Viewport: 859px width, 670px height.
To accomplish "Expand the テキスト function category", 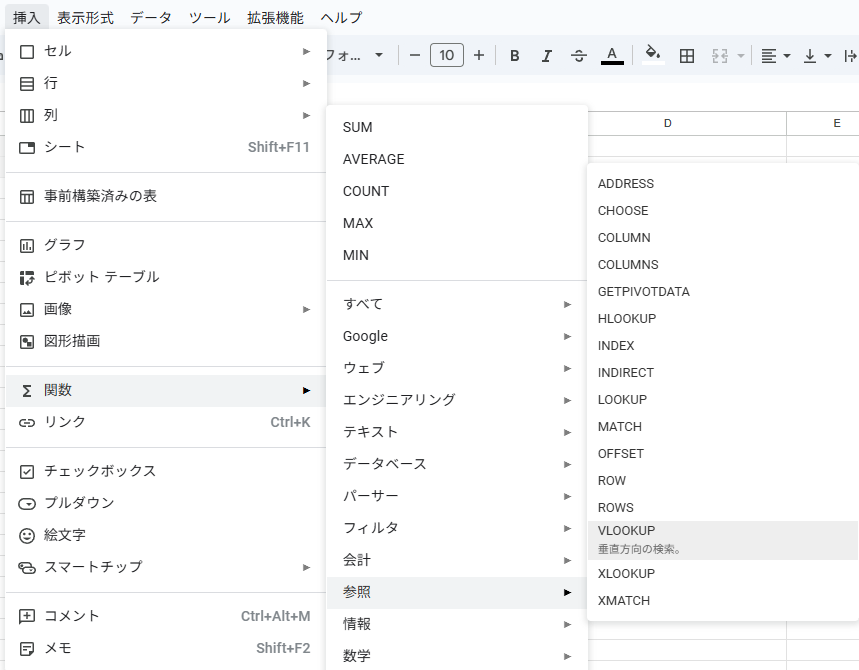I will pos(457,432).
